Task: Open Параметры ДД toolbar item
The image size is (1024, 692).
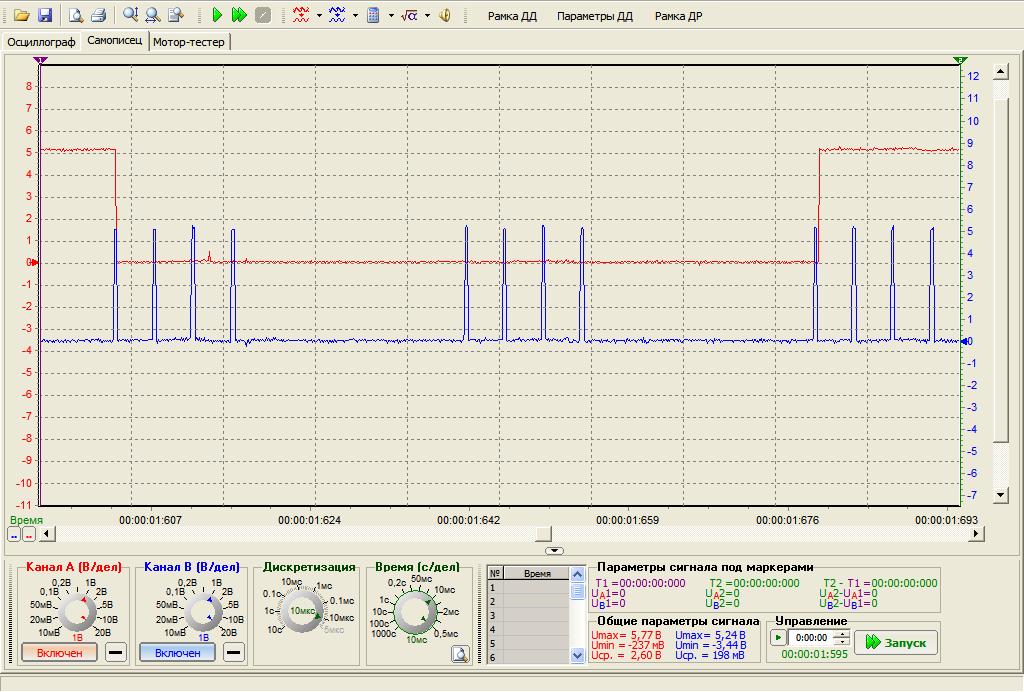Action: click(x=595, y=16)
